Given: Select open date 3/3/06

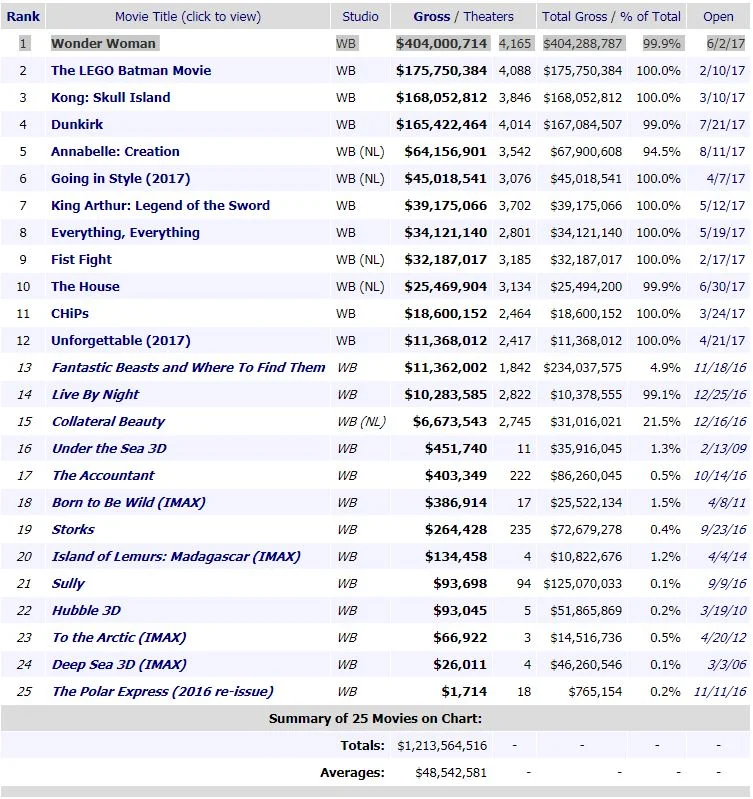Looking at the screenshot, I should coord(727,664).
